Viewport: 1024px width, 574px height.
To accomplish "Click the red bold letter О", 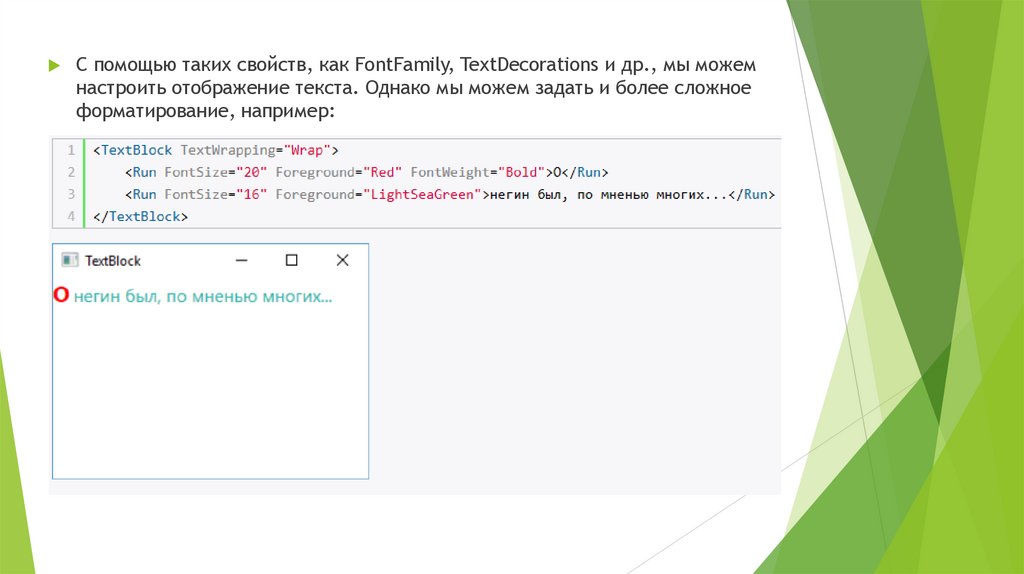I will tap(61, 295).
